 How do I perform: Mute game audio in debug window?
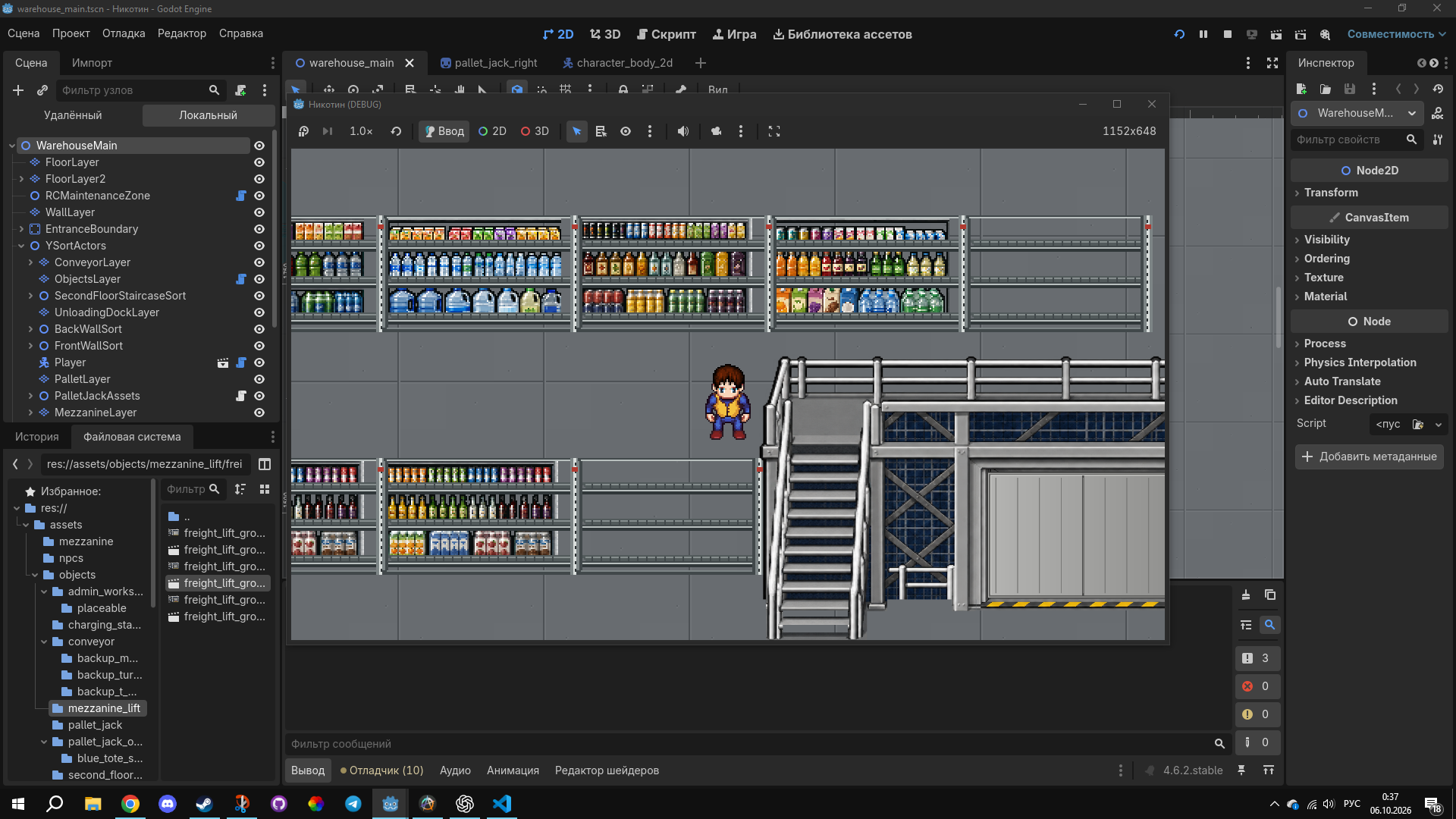(x=683, y=131)
